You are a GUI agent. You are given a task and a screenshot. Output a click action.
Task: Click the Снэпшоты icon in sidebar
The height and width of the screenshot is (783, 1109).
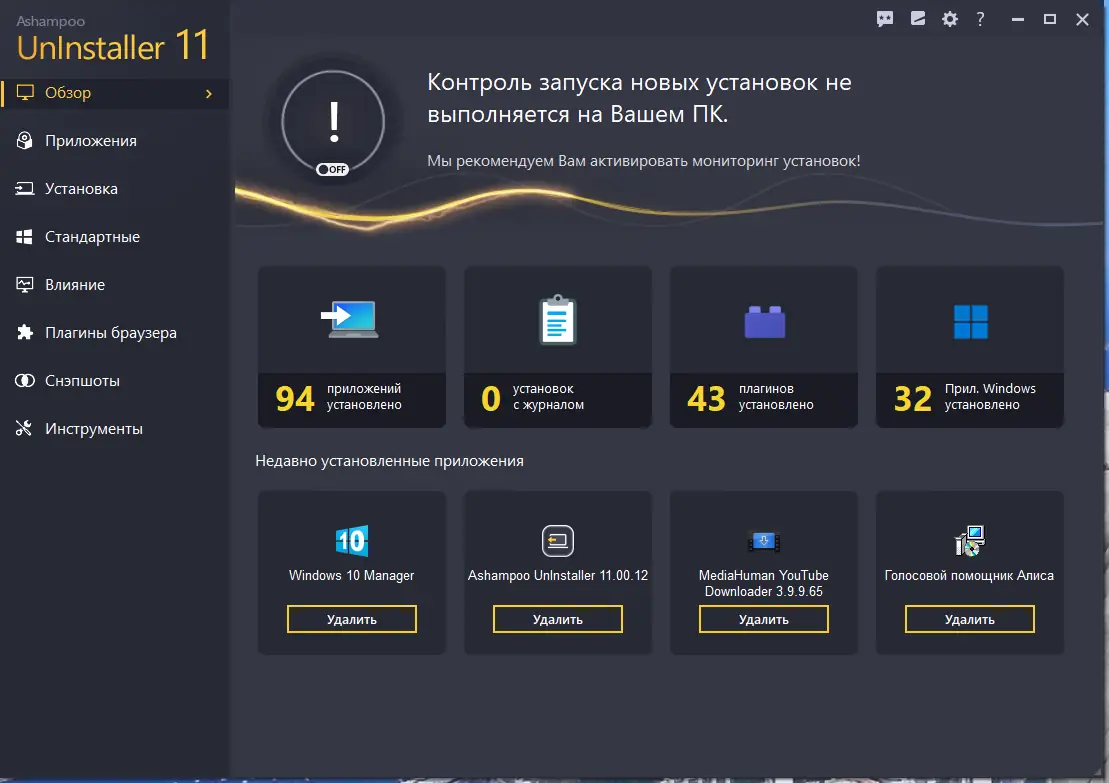pyautogui.click(x=25, y=381)
